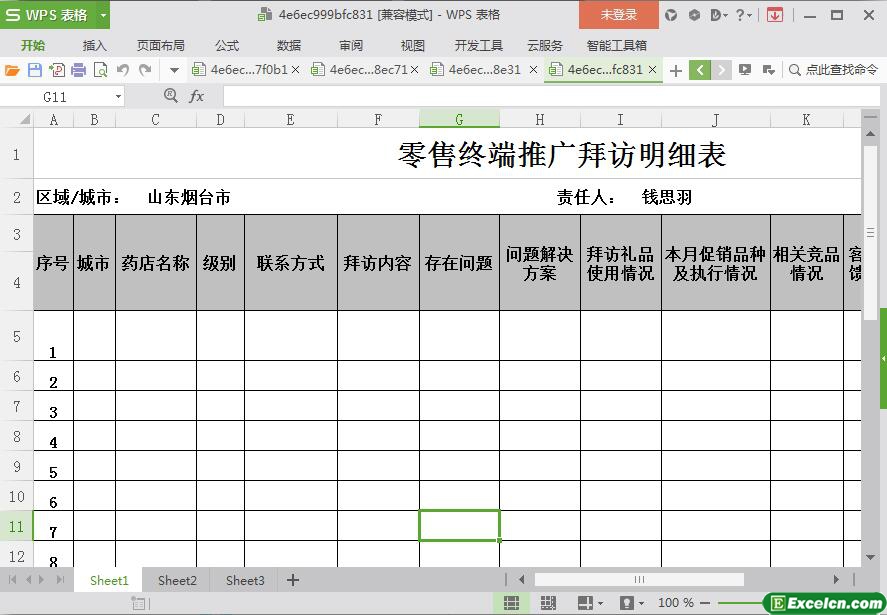Open the D-shaped feedback dropdown icon
Viewport: 887px width, 615px height.
[x=718, y=15]
